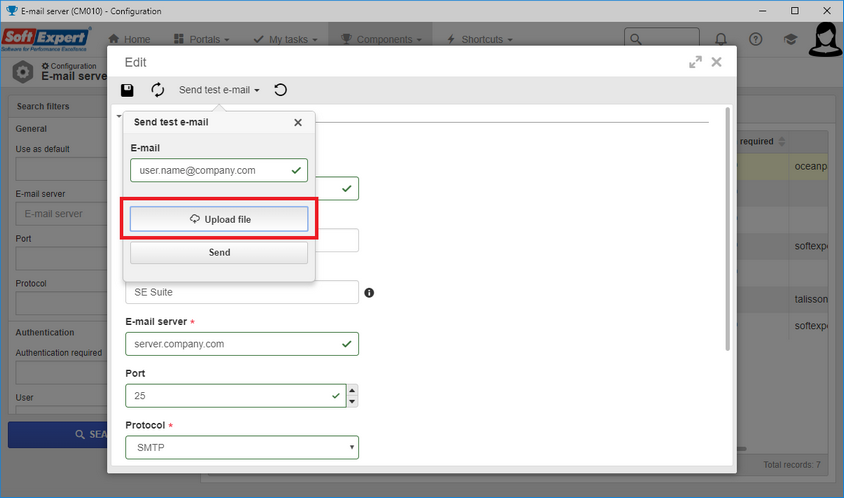Viewport: 844px width, 498px height.
Task: Click the Send button
Action: (219, 252)
